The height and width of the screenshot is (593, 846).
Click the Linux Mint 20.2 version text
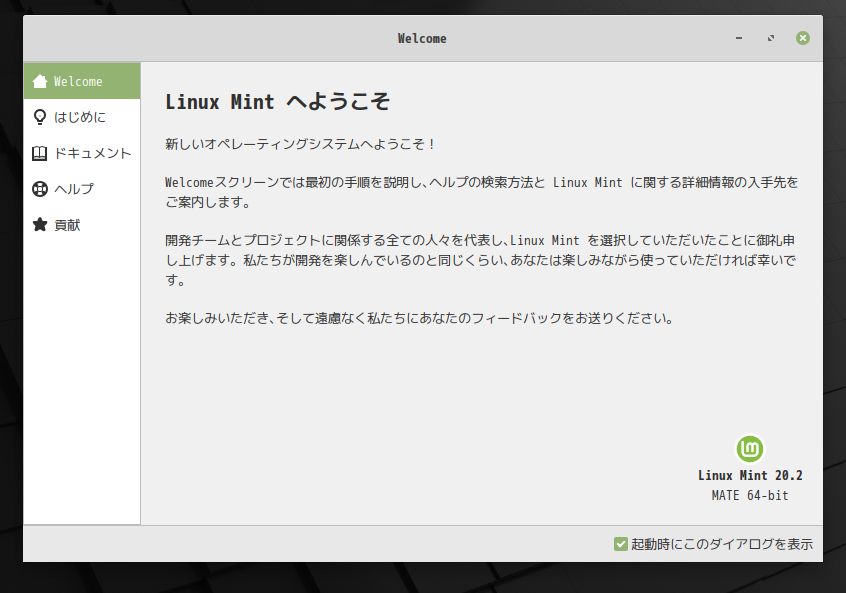[750, 475]
